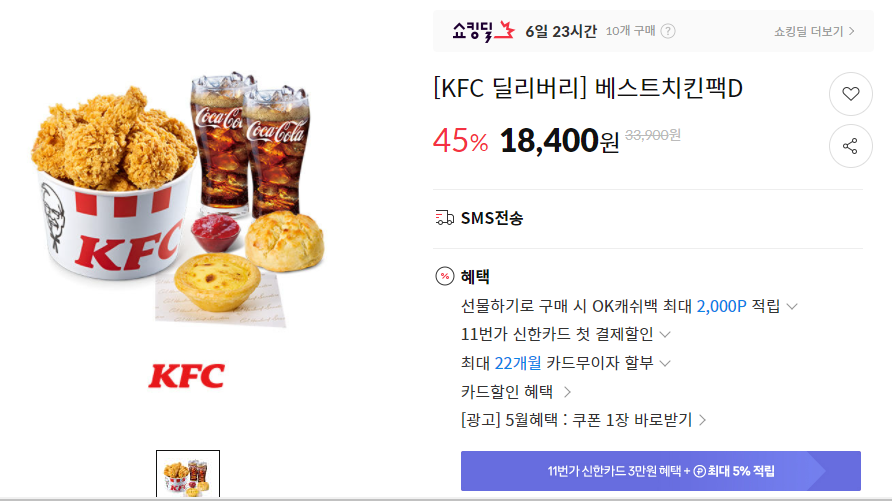Viewport: 892px width, 501px height.
Task: Click the percent 혜택 icon
Action: (444, 276)
